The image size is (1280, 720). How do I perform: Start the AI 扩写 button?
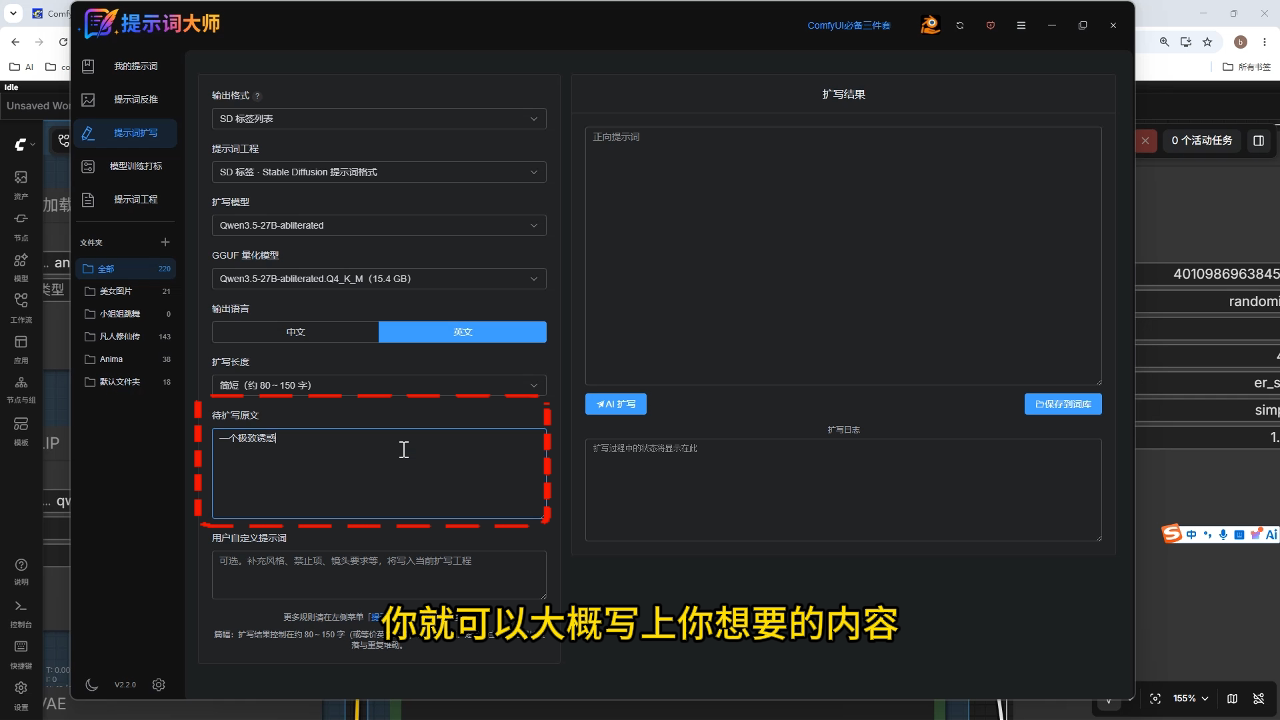(x=616, y=404)
